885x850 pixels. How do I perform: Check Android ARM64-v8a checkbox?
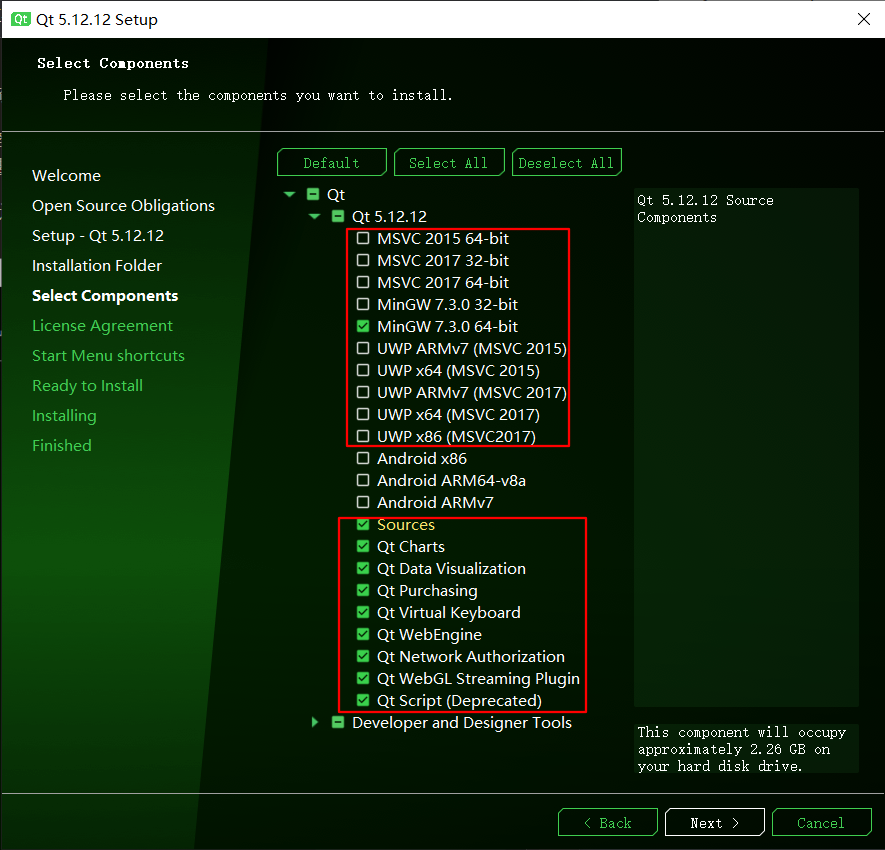[363, 480]
